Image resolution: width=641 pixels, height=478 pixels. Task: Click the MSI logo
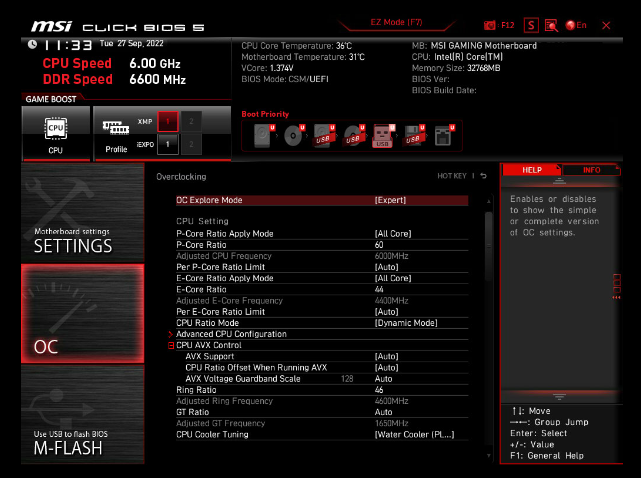tap(52, 26)
